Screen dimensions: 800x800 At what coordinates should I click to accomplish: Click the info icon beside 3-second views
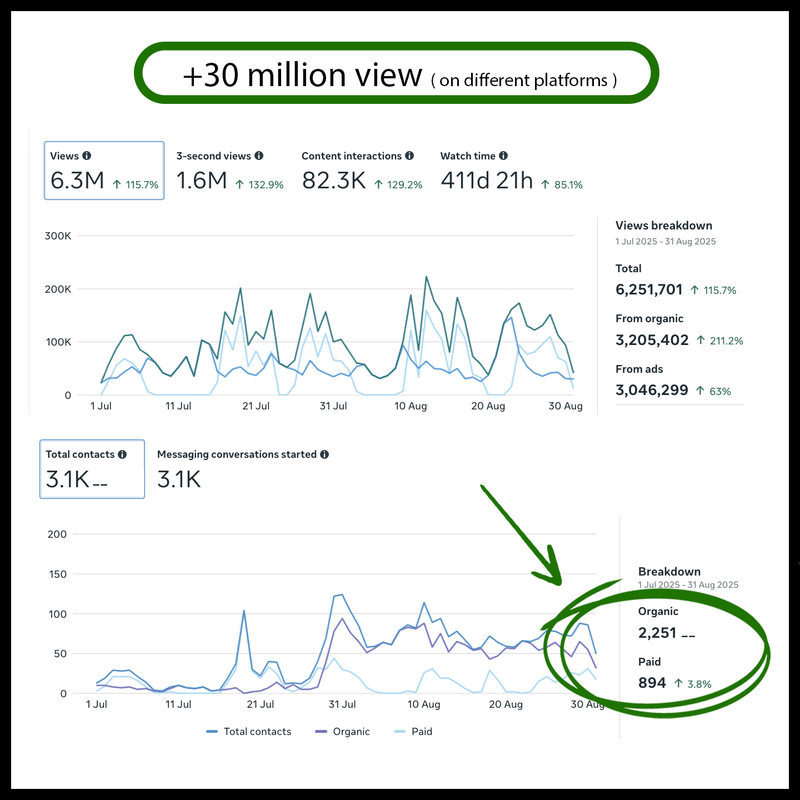point(259,156)
